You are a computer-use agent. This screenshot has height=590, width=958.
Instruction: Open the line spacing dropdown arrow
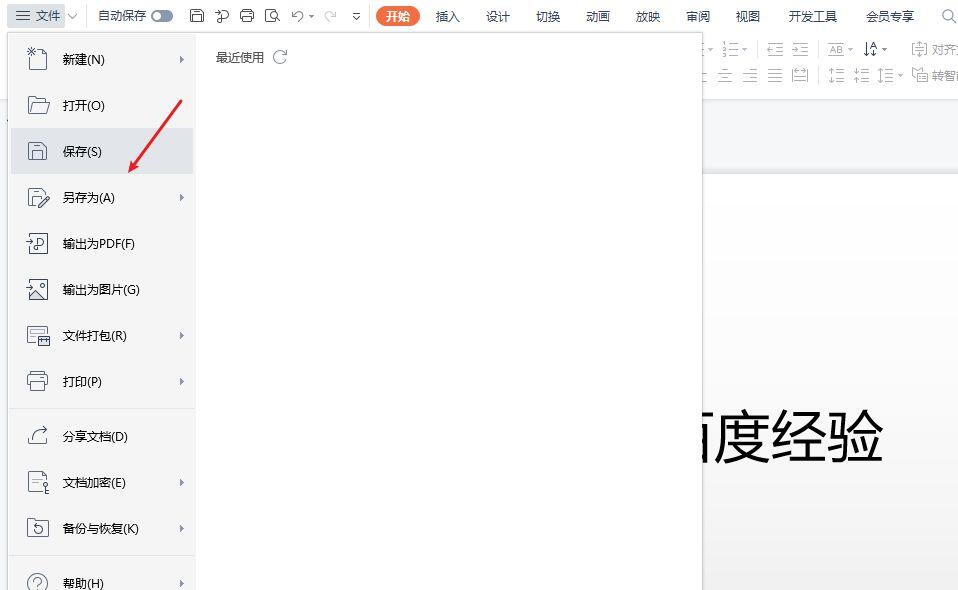click(899, 76)
